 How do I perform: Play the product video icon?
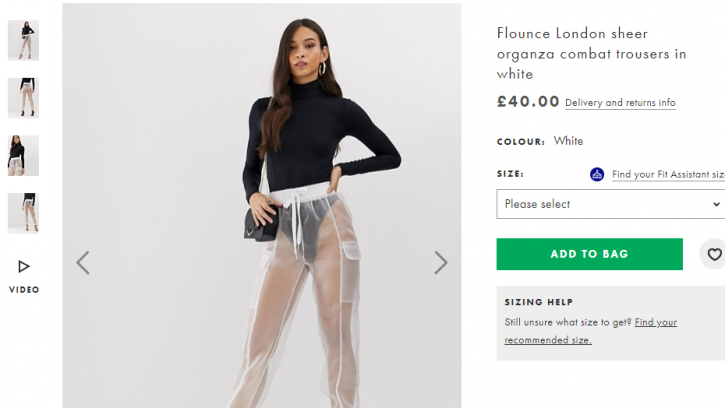(x=24, y=266)
